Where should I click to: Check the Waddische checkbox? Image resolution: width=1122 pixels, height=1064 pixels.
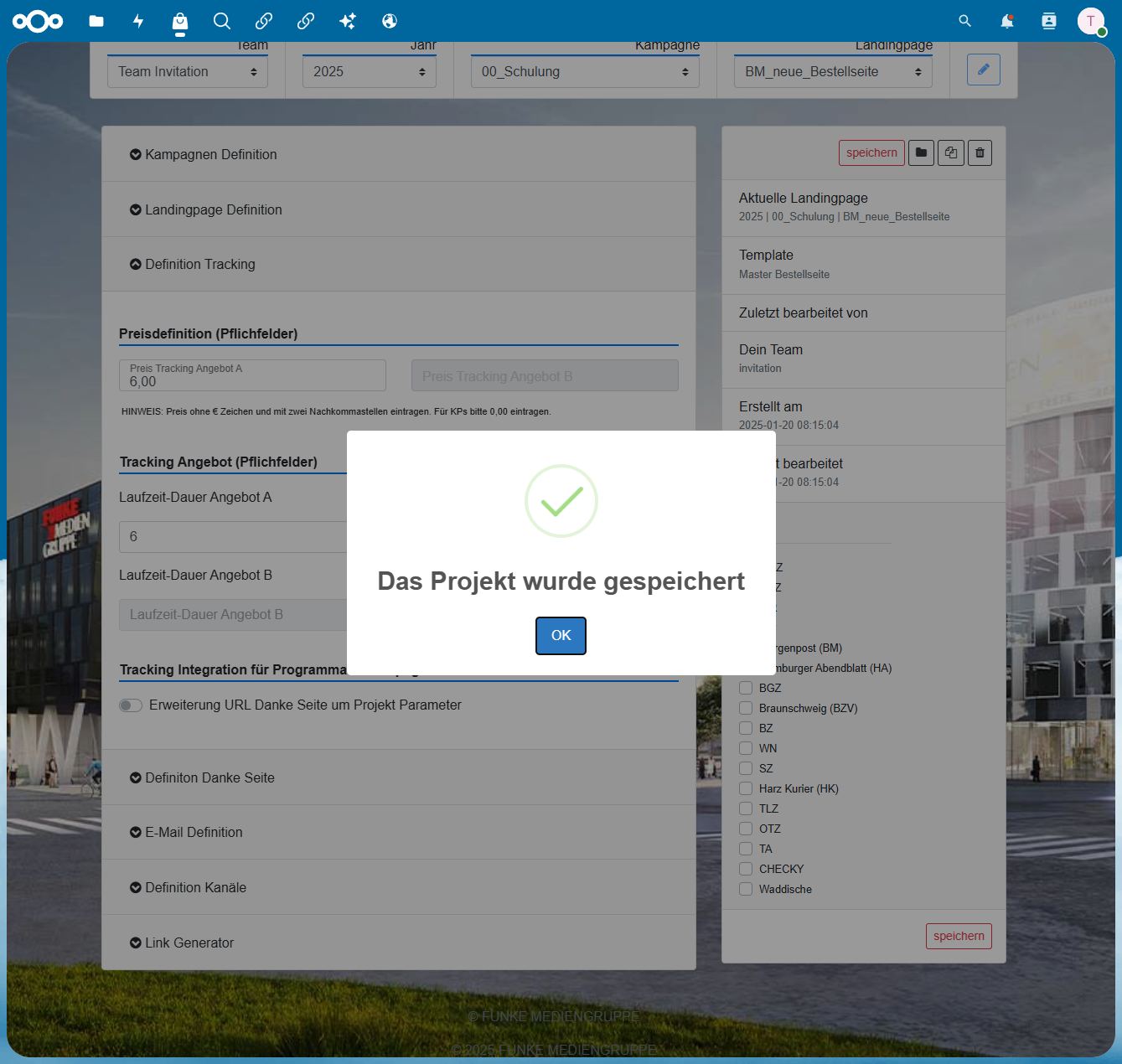tap(746, 889)
